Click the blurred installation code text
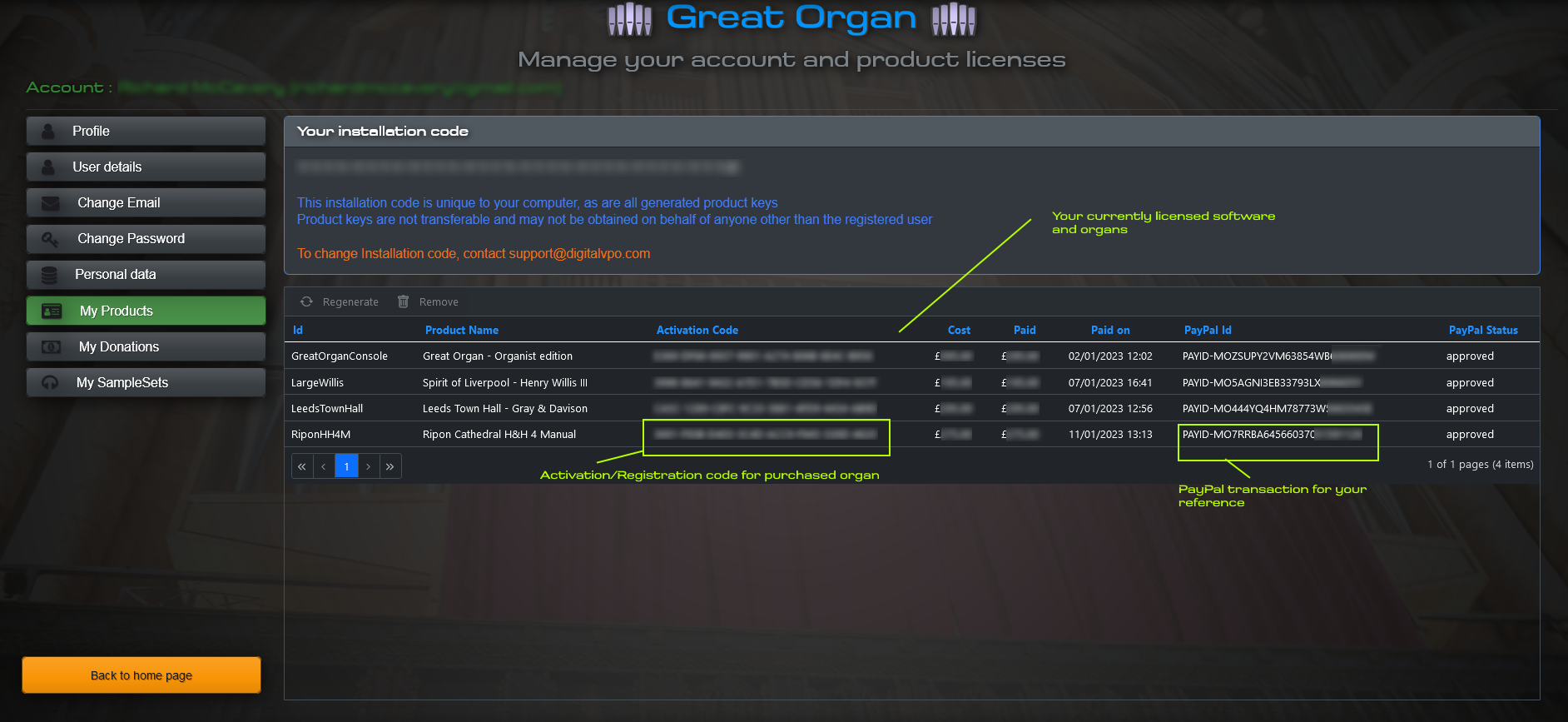Image resolution: width=1568 pixels, height=722 pixels. pyautogui.click(x=518, y=167)
